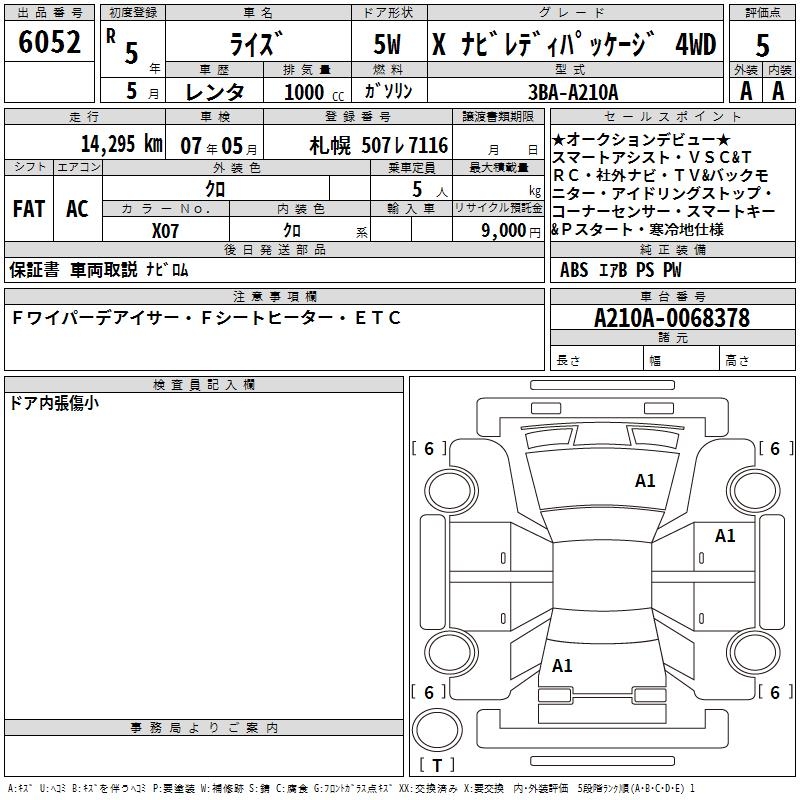Screen dimensions: 800x800
Task: Click the inspector note ドア内張傷小
Action: [54, 403]
